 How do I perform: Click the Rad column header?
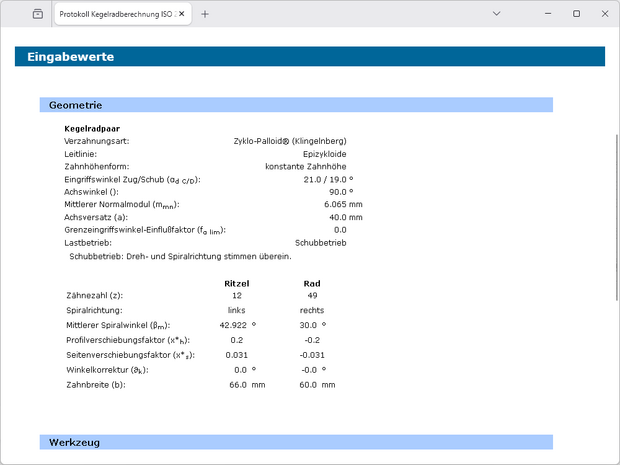coord(311,283)
